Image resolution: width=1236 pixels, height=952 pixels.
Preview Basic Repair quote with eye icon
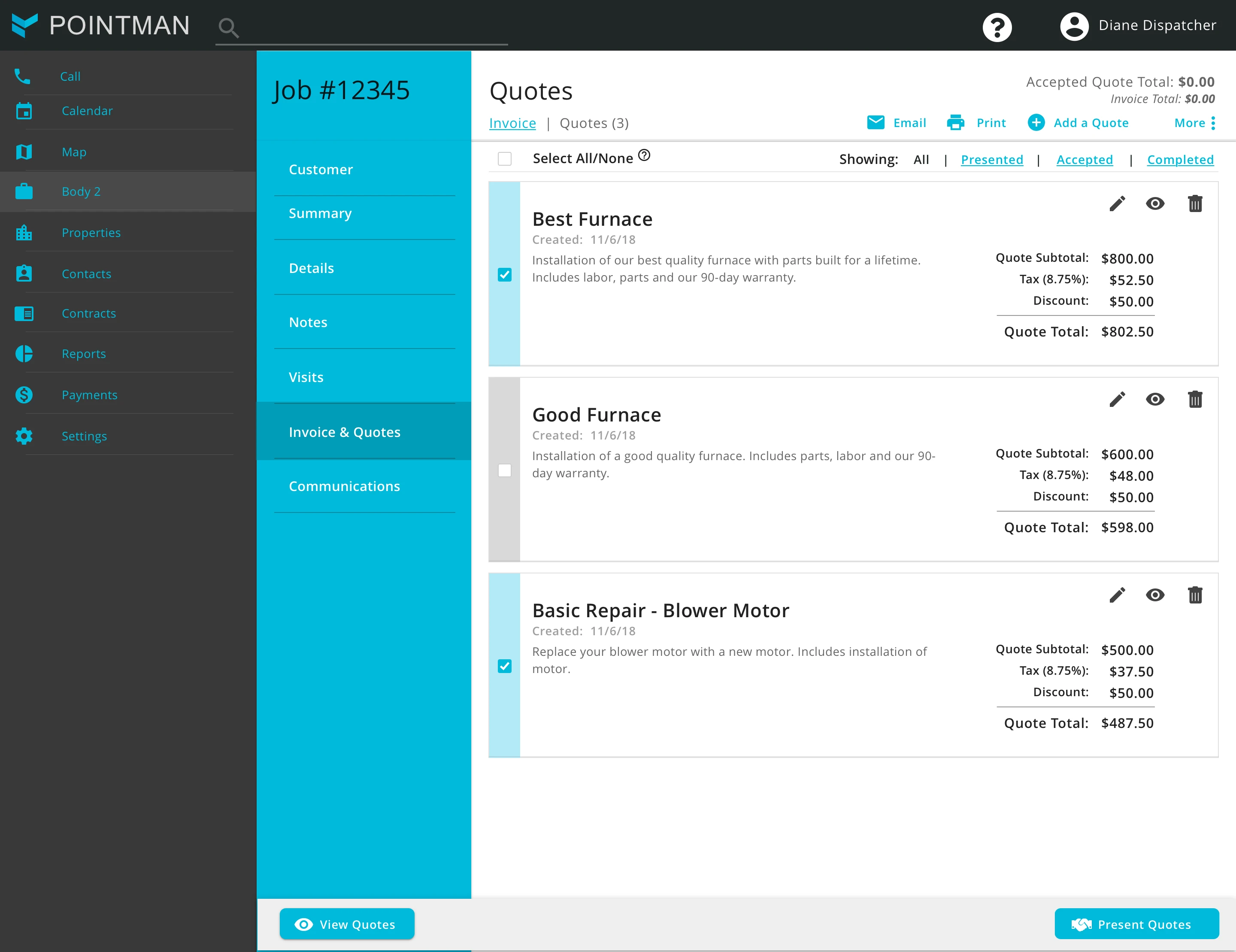(1154, 595)
